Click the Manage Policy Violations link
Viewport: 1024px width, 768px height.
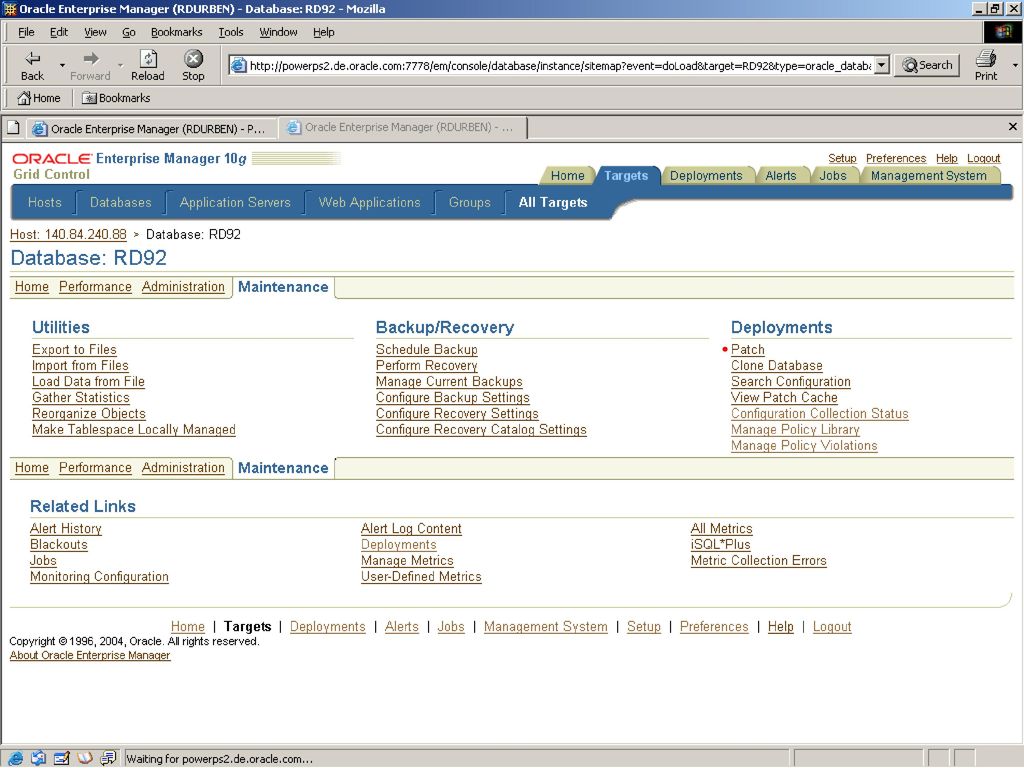point(804,445)
